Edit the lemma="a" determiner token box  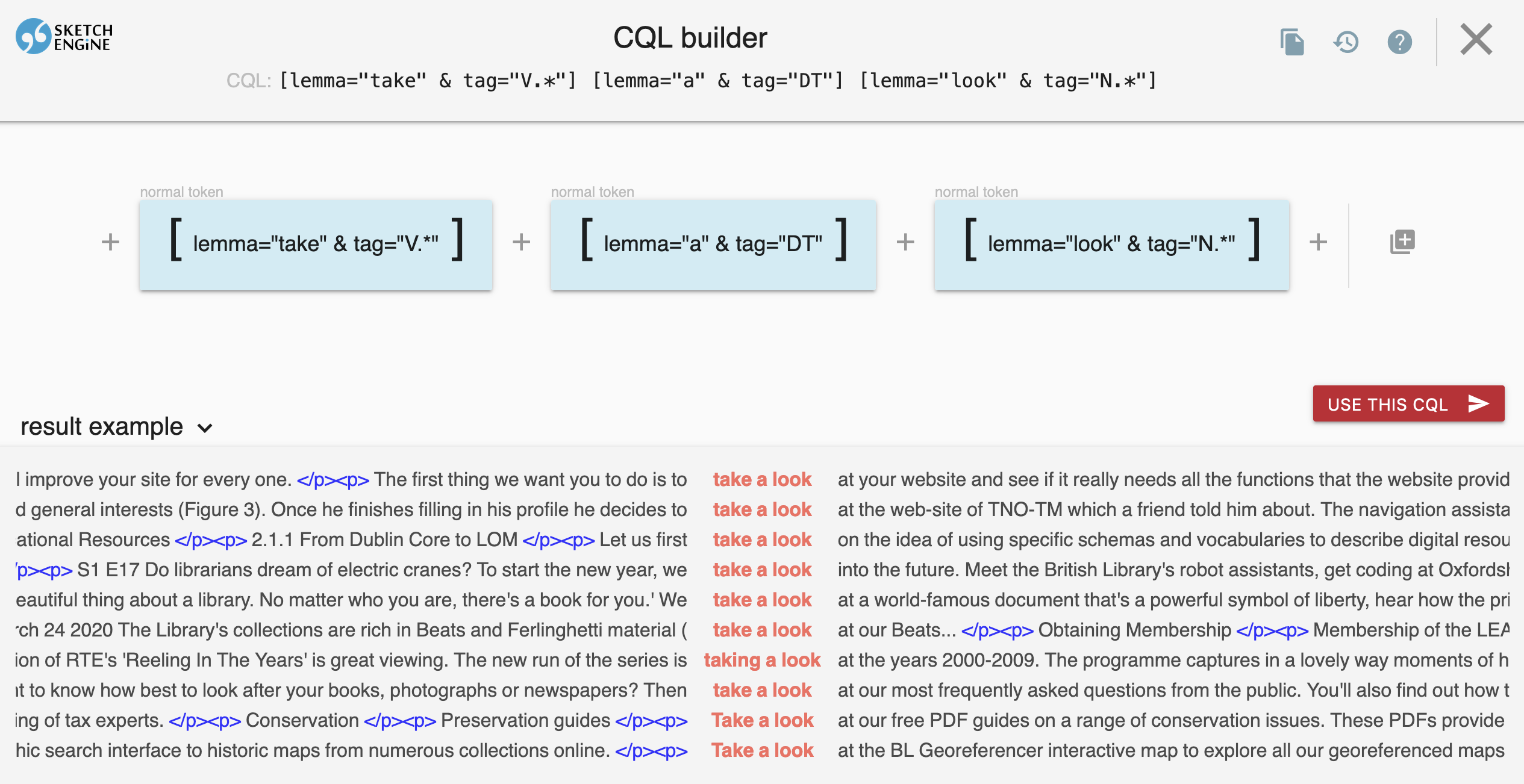click(x=713, y=244)
